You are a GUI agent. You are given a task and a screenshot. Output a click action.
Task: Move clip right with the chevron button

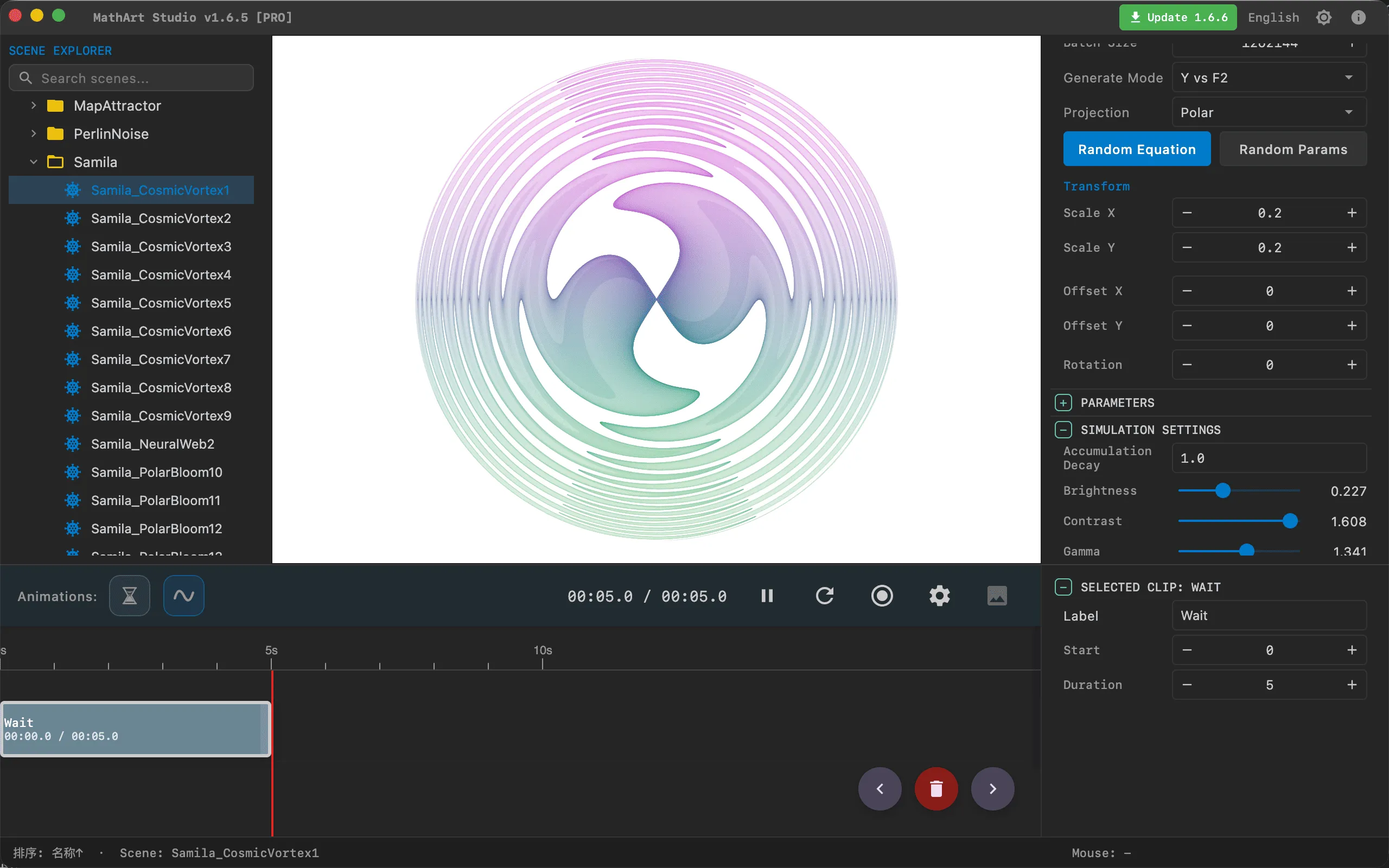[992, 789]
